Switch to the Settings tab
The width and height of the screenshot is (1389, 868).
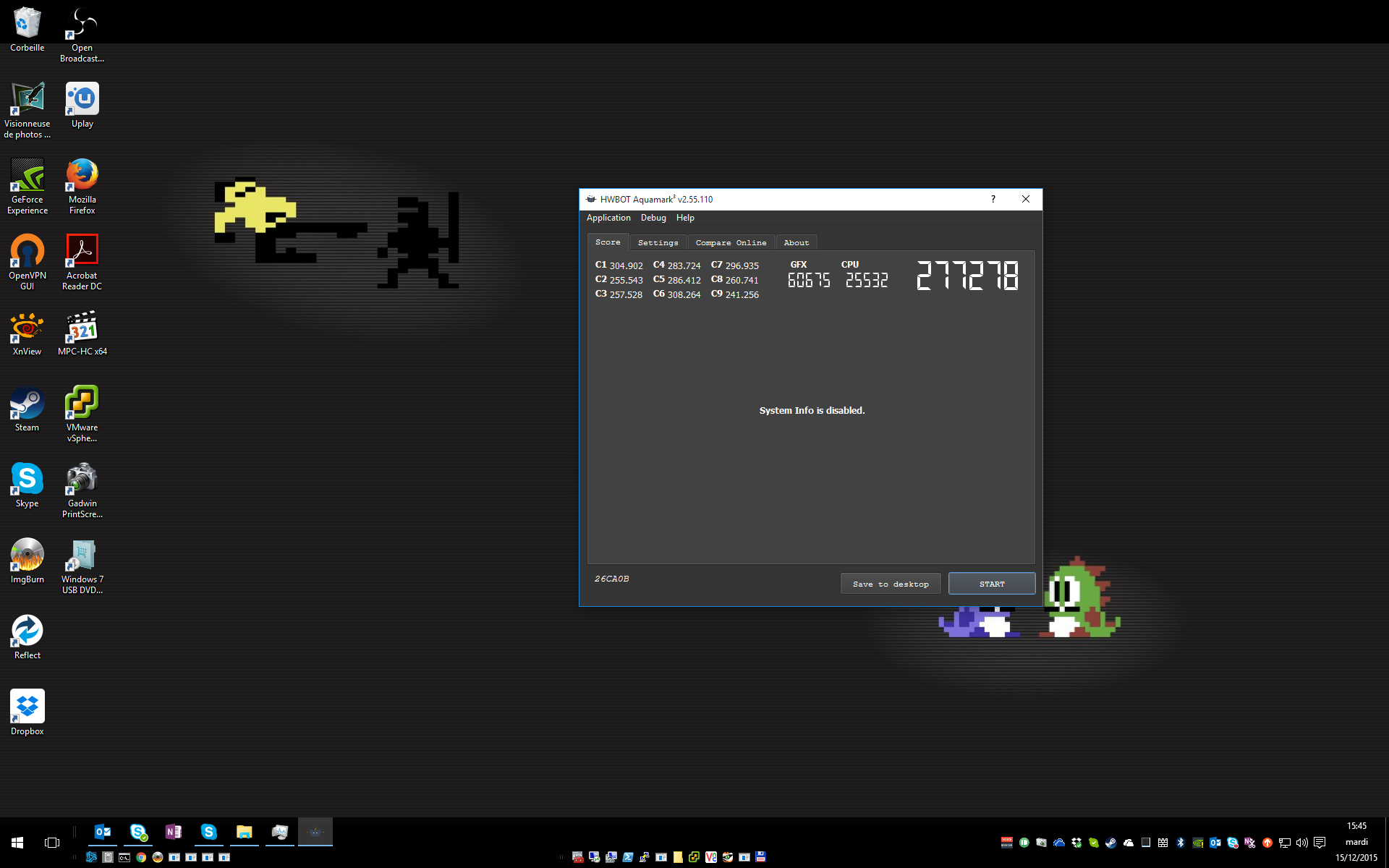click(x=658, y=242)
